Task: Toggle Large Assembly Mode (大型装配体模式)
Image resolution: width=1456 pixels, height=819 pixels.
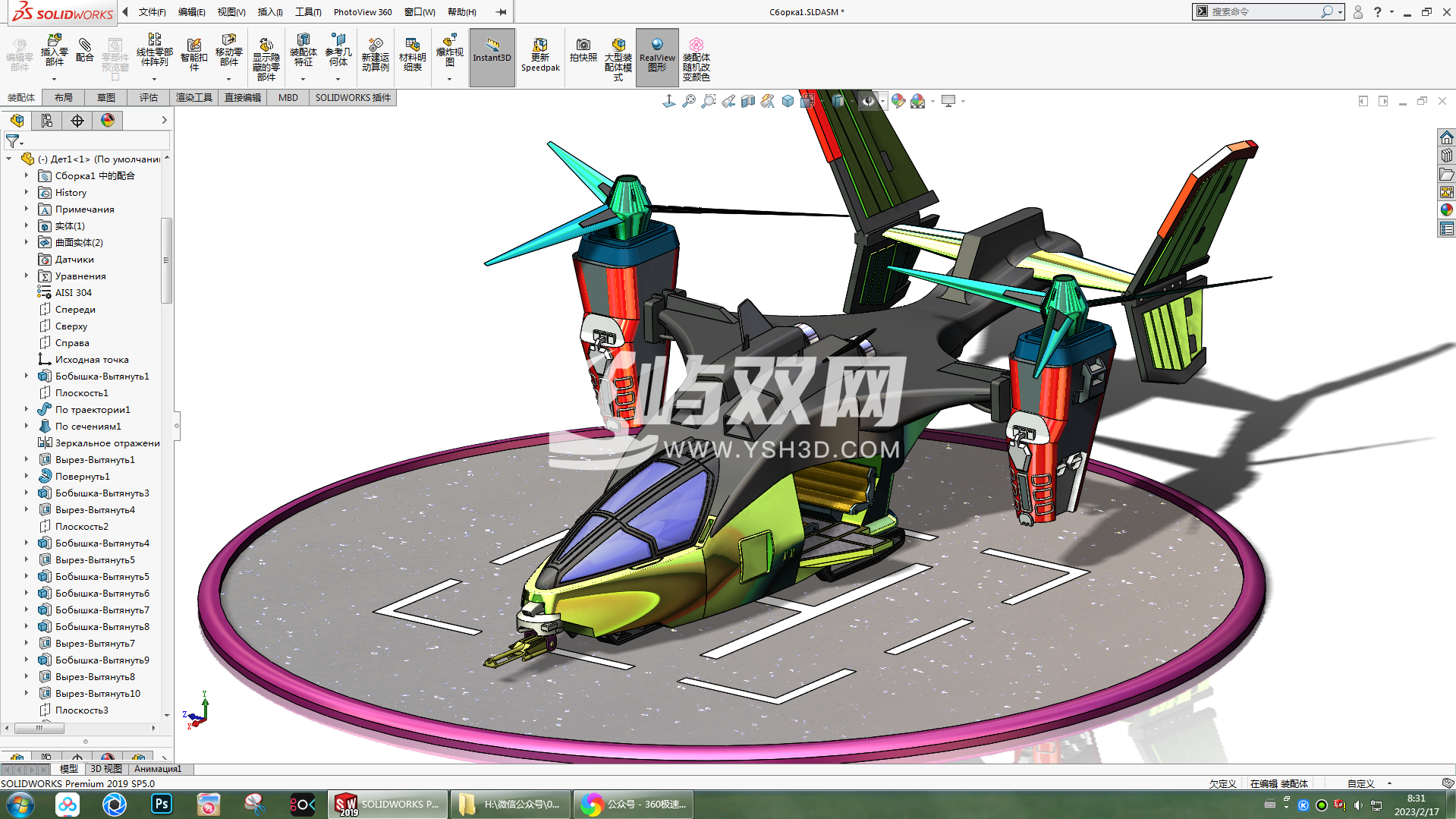Action: pyautogui.click(x=618, y=59)
